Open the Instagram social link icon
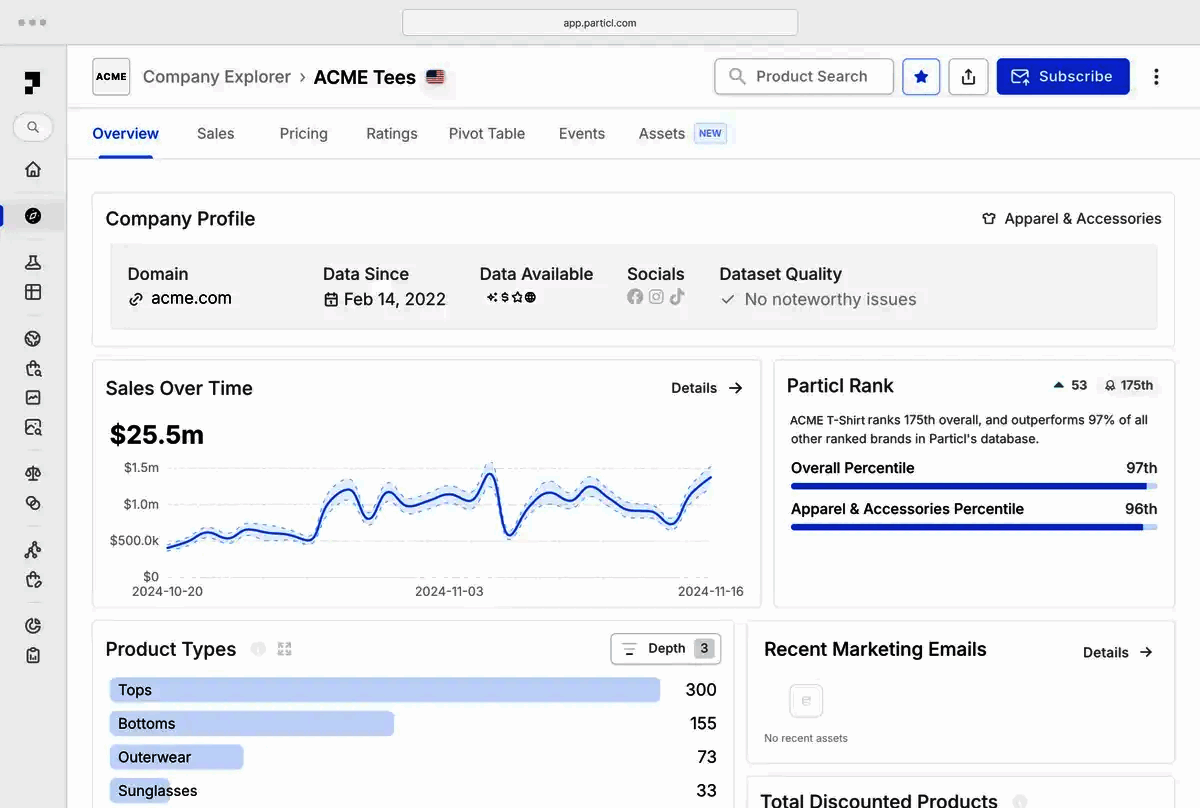The width and height of the screenshot is (1200, 808). [x=656, y=297]
